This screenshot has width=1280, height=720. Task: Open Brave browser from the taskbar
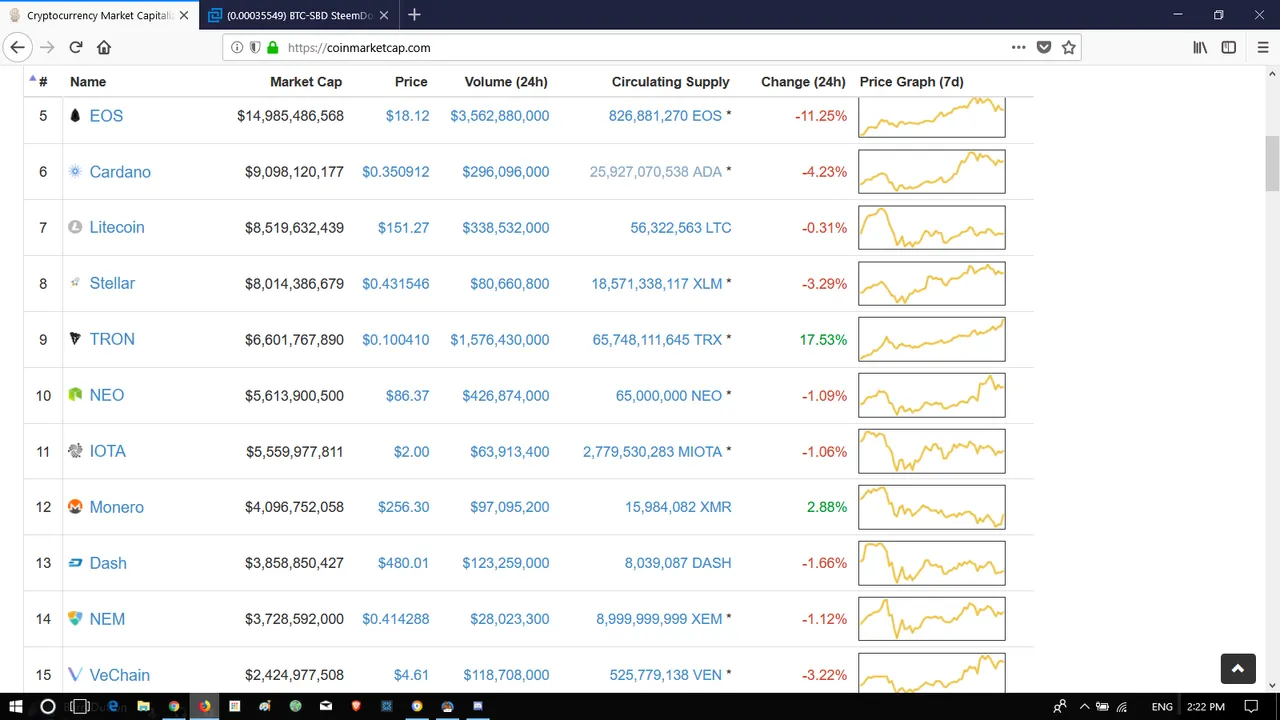(x=356, y=706)
